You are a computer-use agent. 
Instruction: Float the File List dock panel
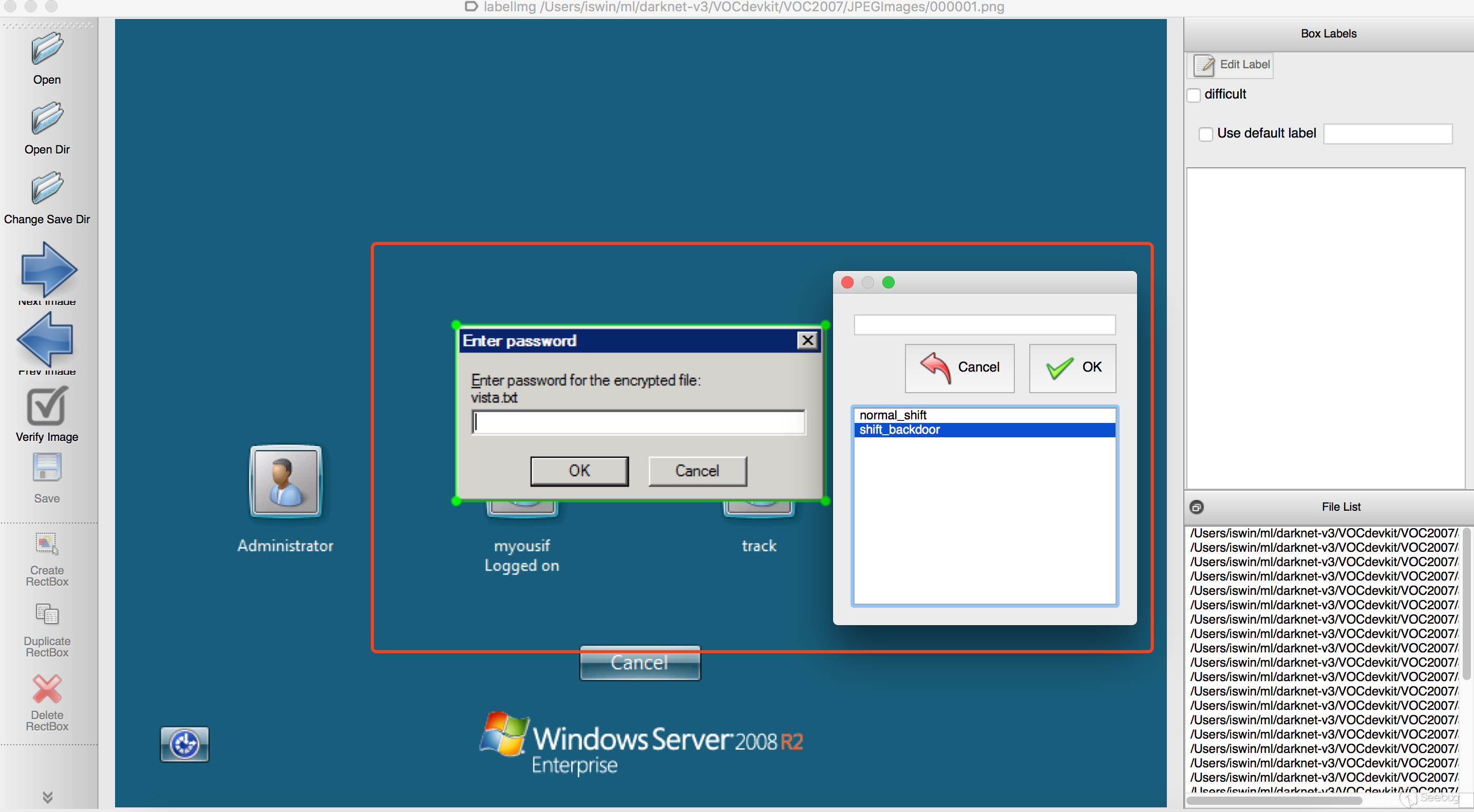(1197, 507)
